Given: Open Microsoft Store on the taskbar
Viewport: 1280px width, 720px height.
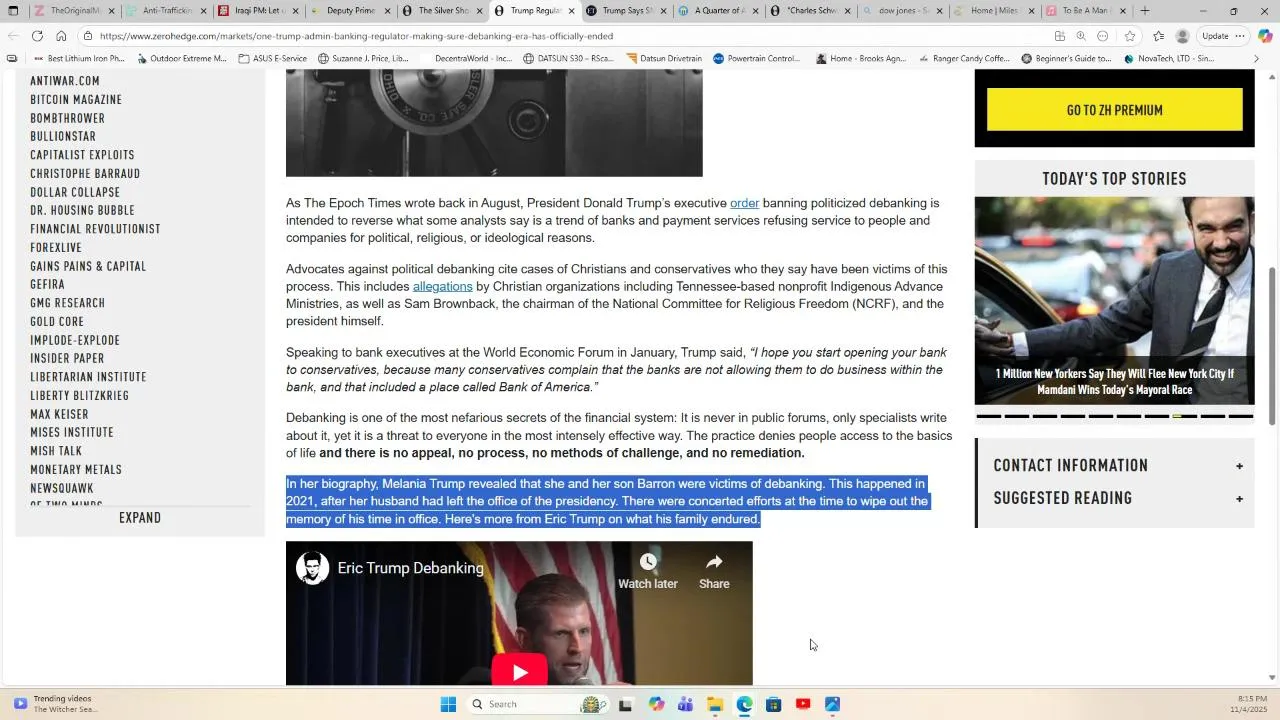Looking at the screenshot, I should coord(773,704).
